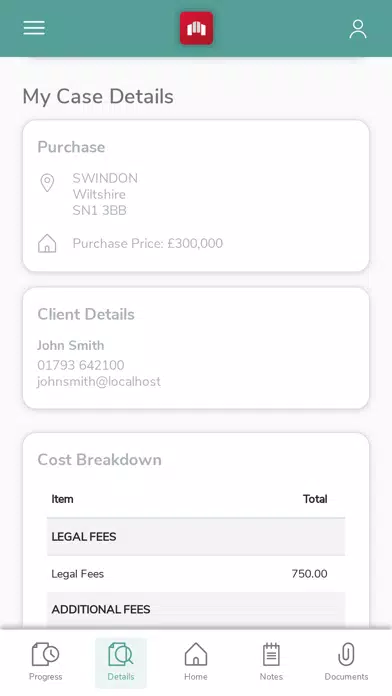Tap the phone number 01793 642100

tap(81, 365)
